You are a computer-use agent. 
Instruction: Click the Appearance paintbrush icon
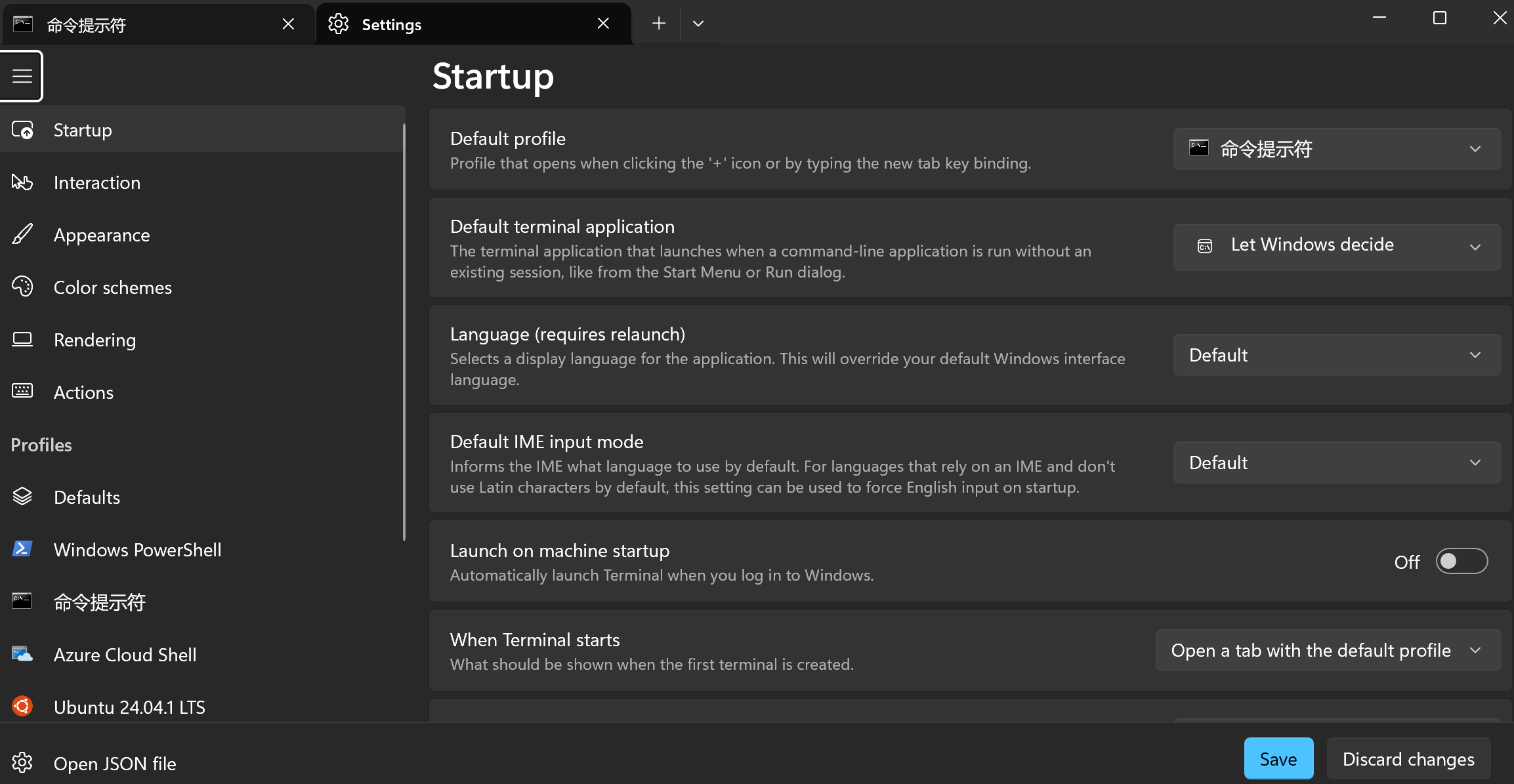click(22, 235)
